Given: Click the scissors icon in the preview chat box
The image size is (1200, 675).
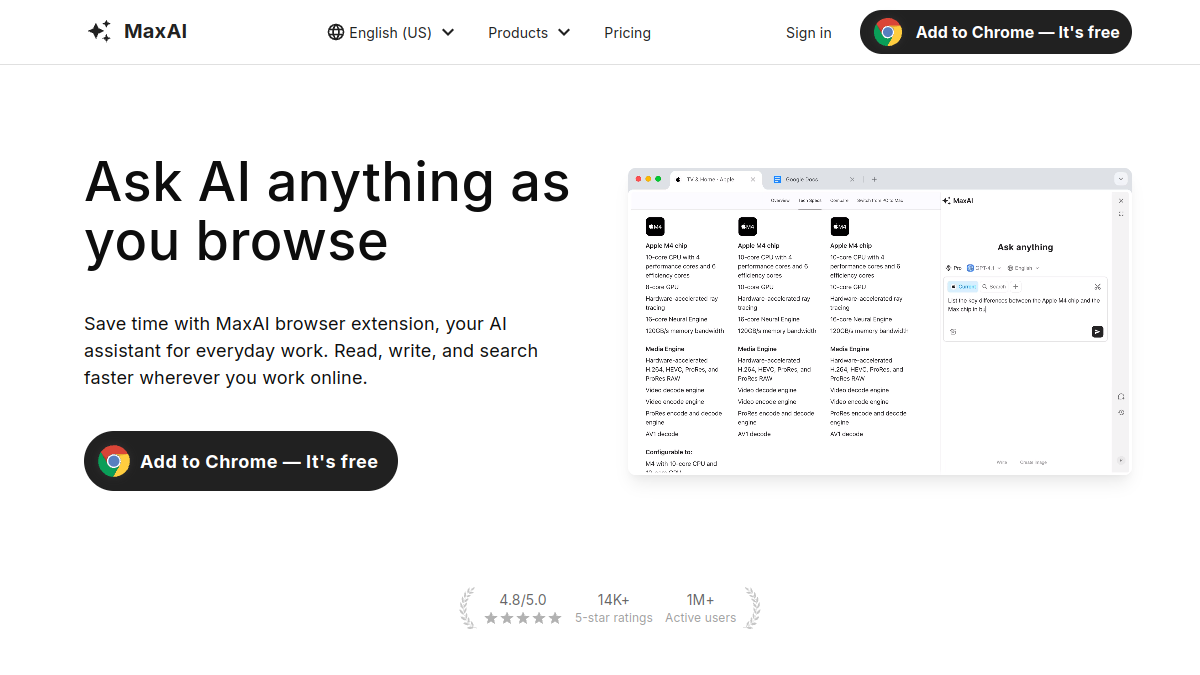Looking at the screenshot, I should [x=1097, y=286].
